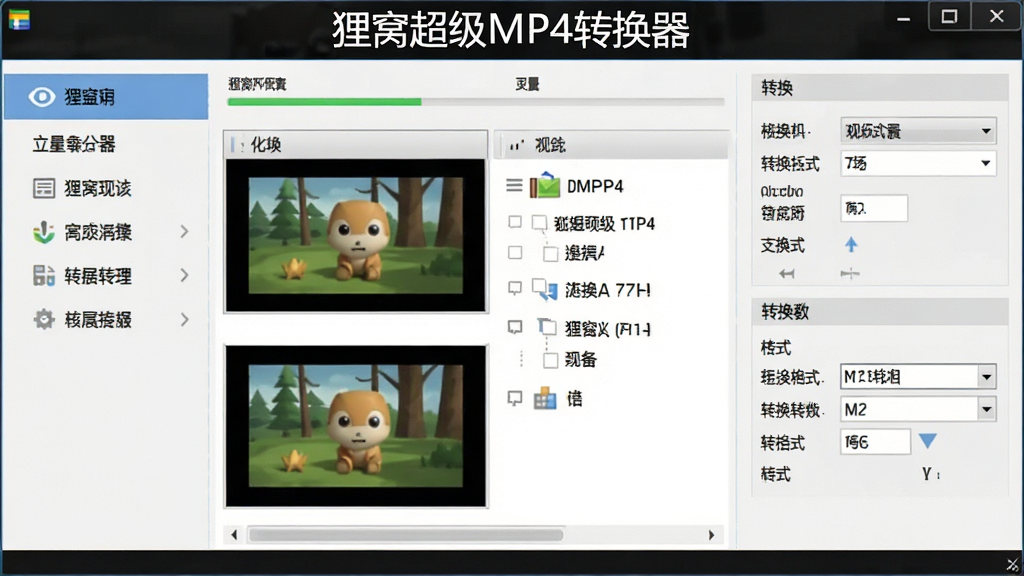Toggle the checkbox beside 观备

pyautogui.click(x=551, y=360)
